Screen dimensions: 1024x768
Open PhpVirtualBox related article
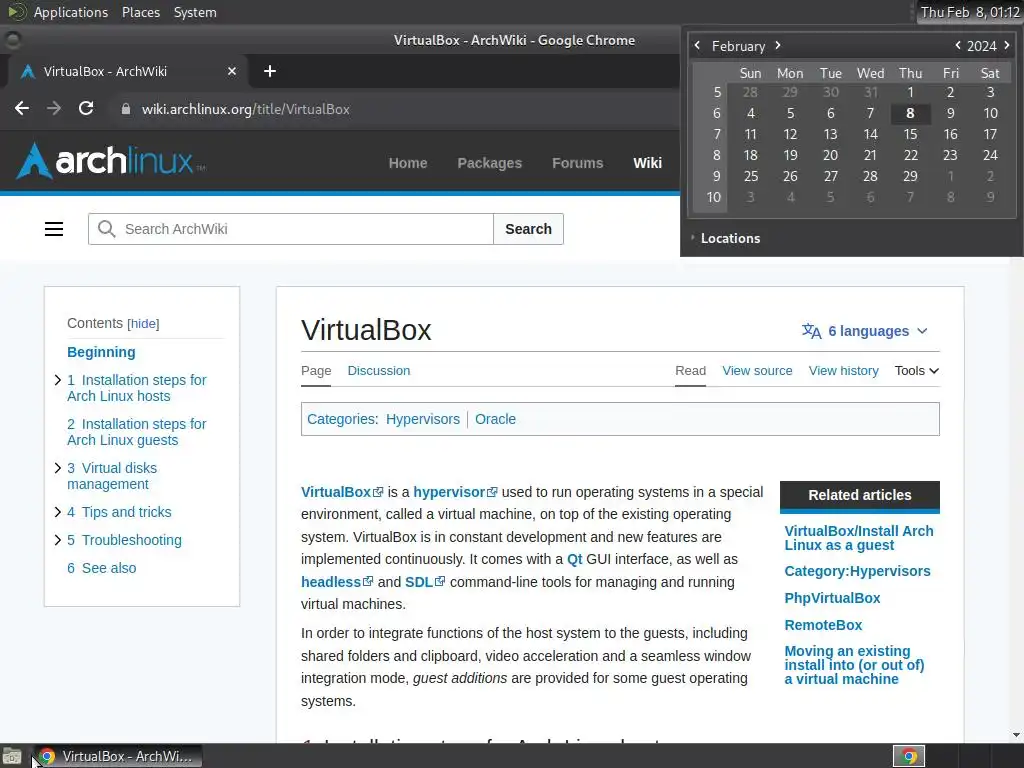(832, 598)
